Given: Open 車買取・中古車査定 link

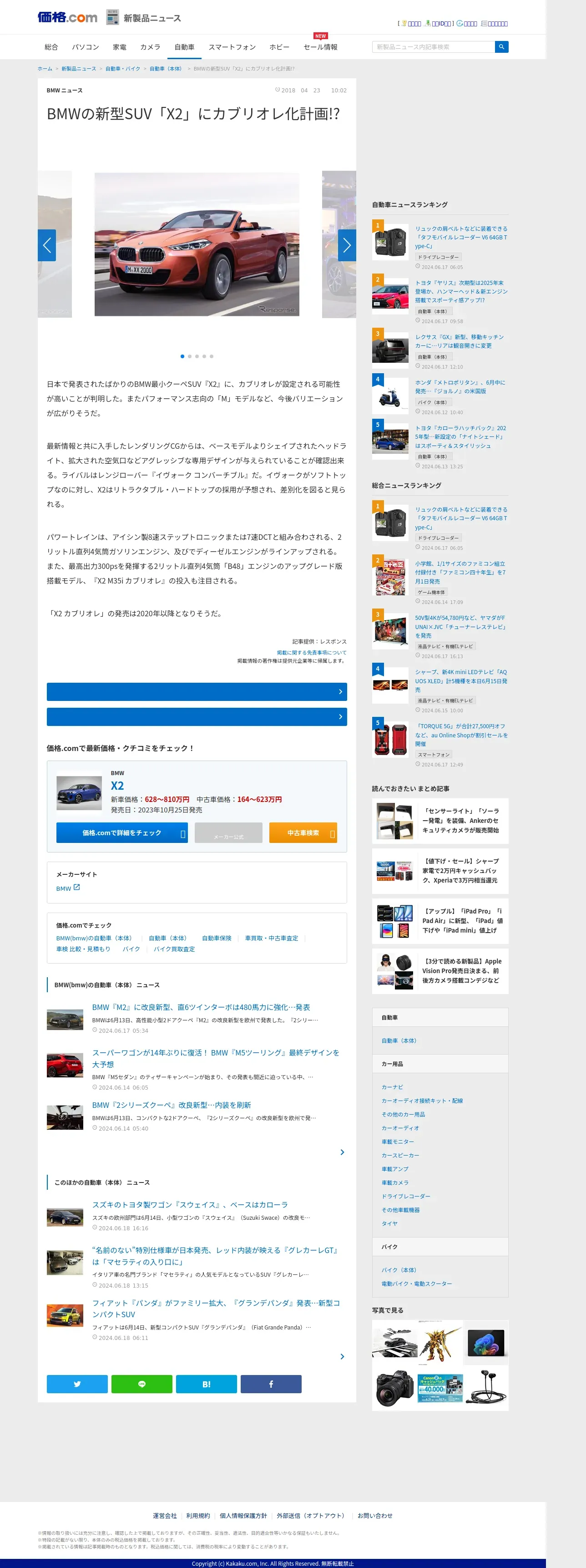Looking at the screenshot, I should (272, 938).
